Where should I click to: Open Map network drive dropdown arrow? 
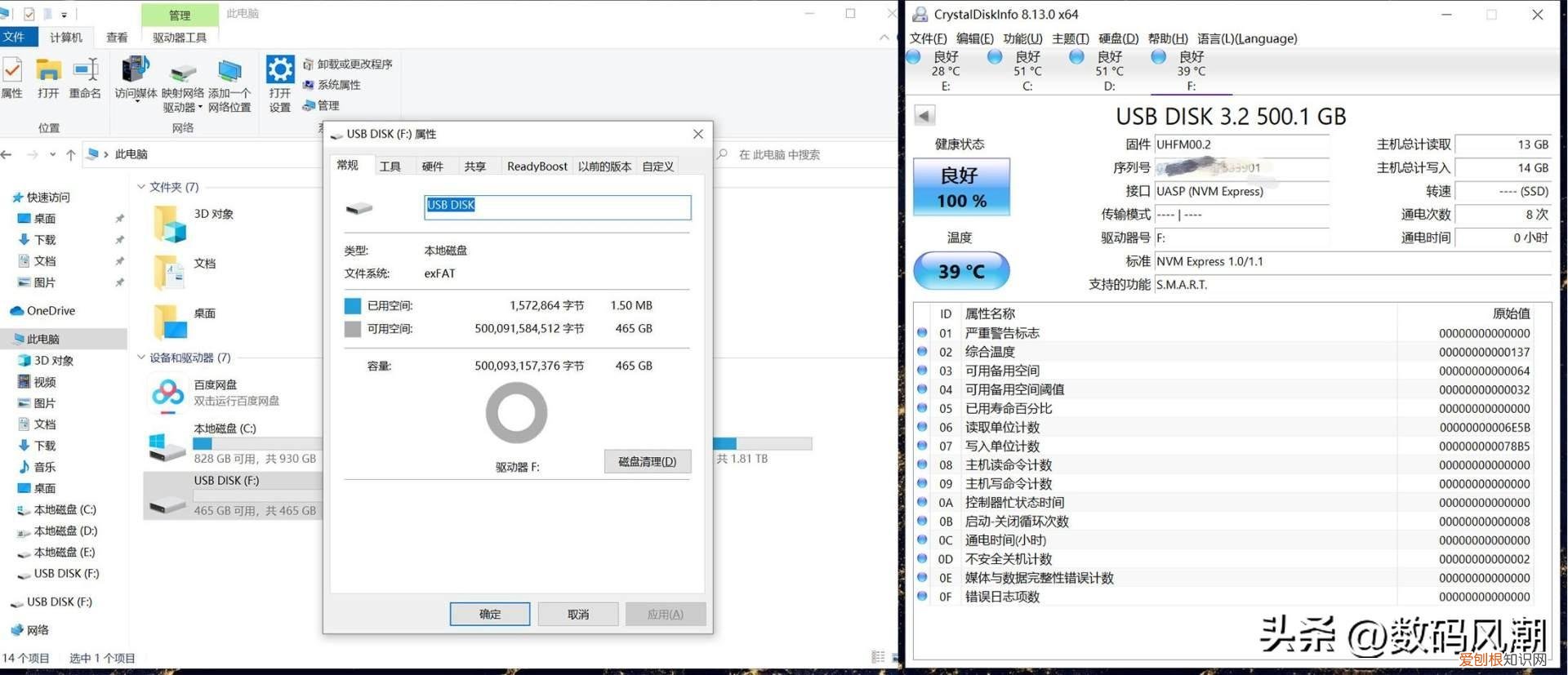click(x=200, y=108)
